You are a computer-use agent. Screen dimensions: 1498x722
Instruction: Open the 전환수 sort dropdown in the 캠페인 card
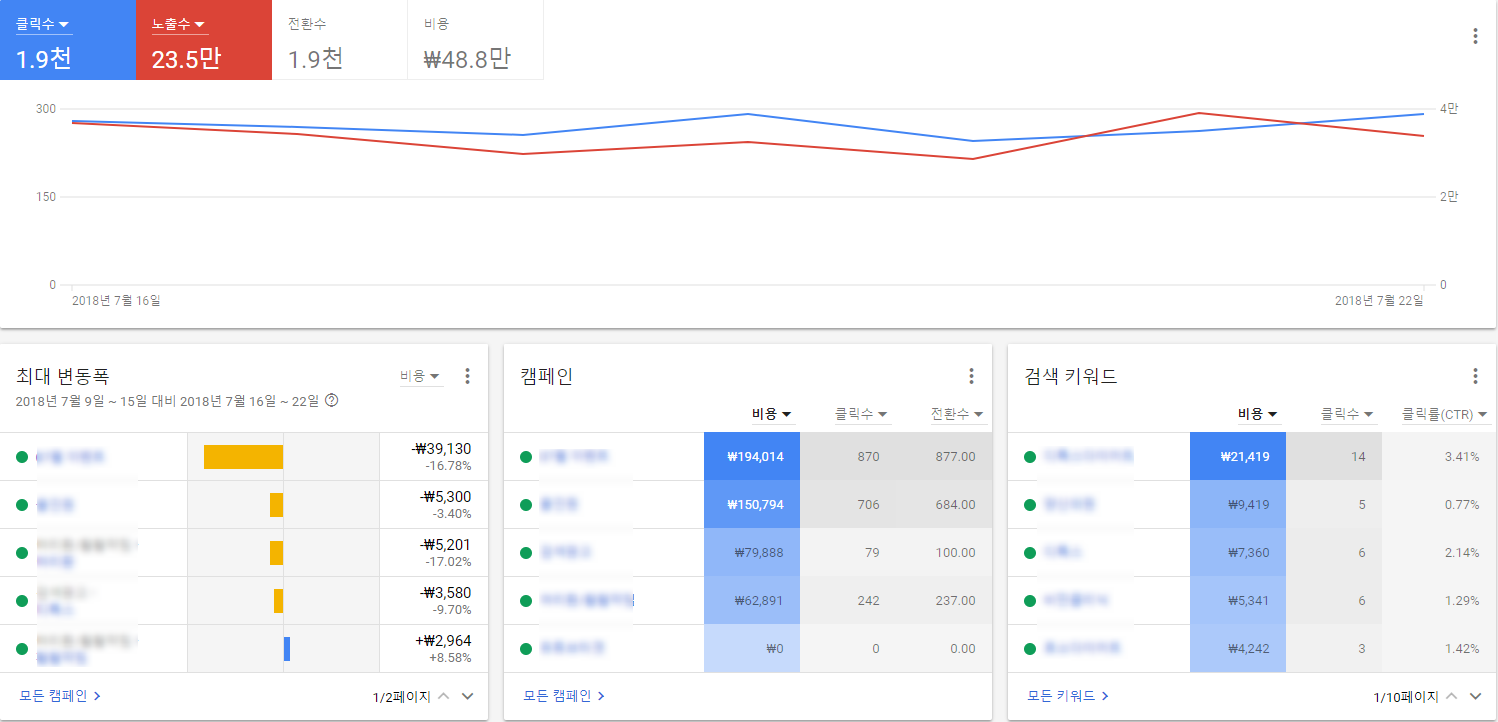pos(957,413)
